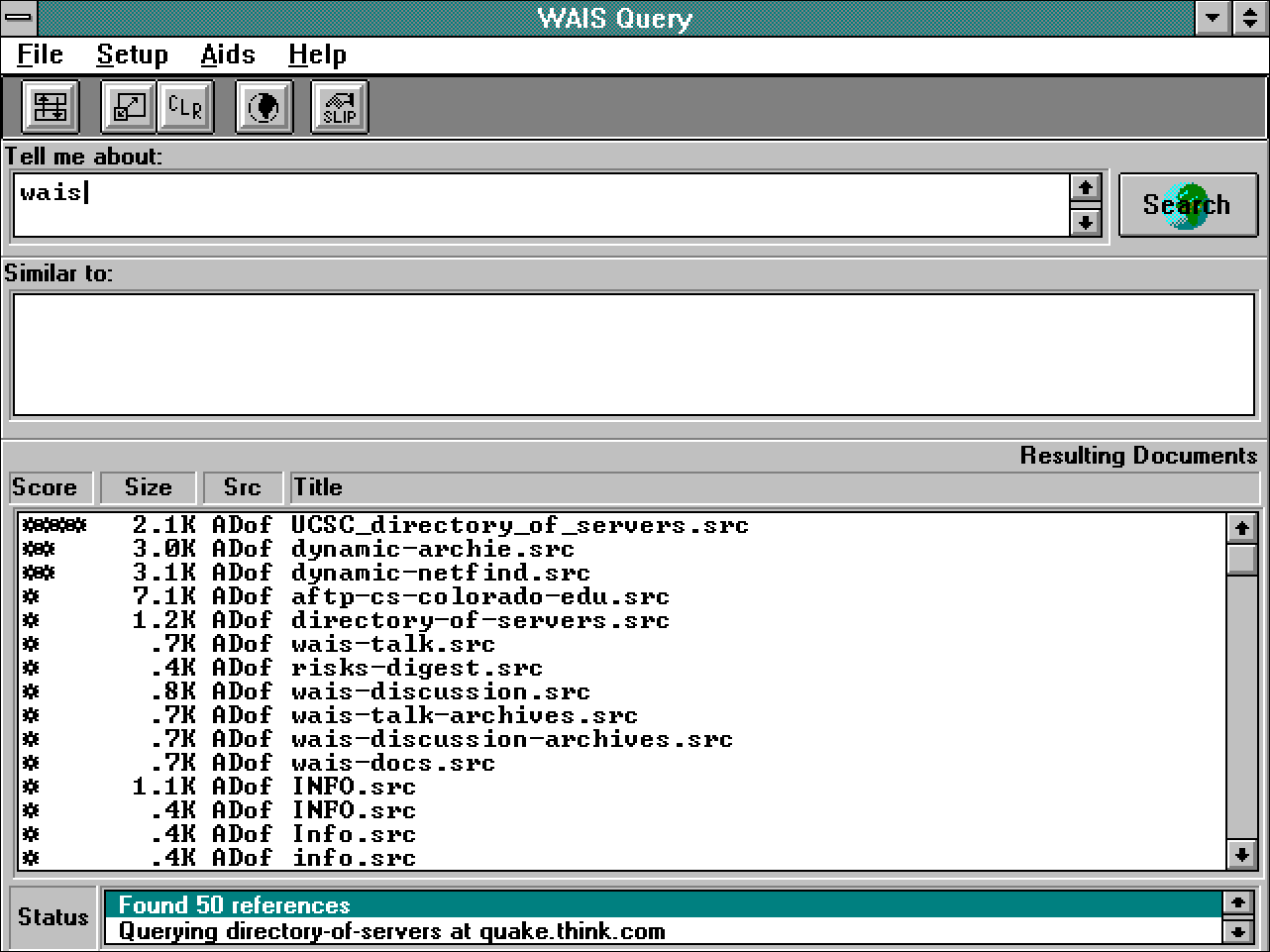Viewport: 1270px width, 952px height.
Task: Select wais-talk-archives.src result
Action: (x=622, y=715)
